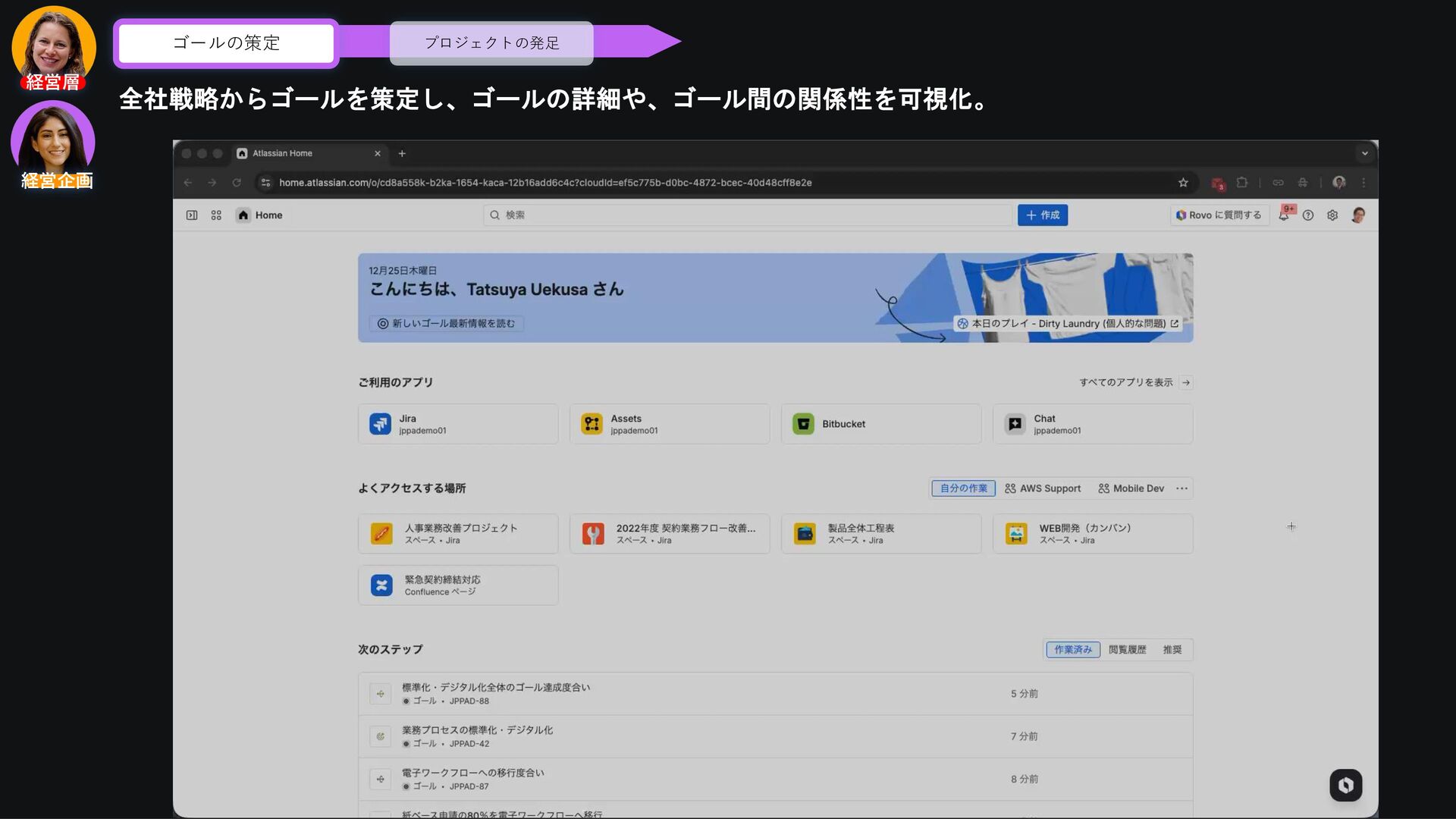This screenshot has height=819, width=1456.
Task: Click the notifications bell icon
Action: tap(1283, 215)
